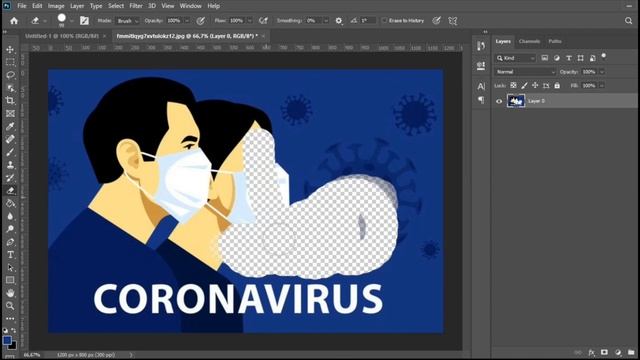
Task: Click the Home button in options bar
Action: click(x=14, y=20)
